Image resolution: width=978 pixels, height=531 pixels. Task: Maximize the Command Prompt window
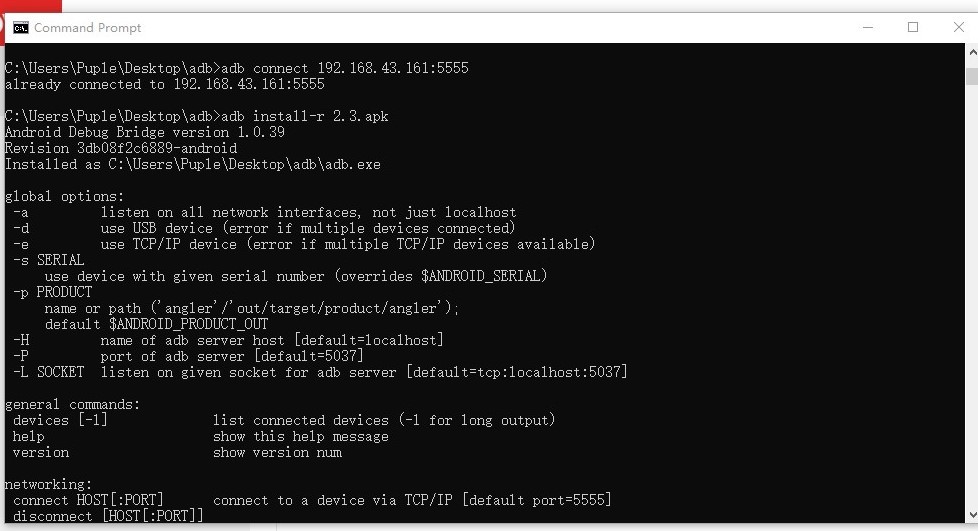(913, 27)
